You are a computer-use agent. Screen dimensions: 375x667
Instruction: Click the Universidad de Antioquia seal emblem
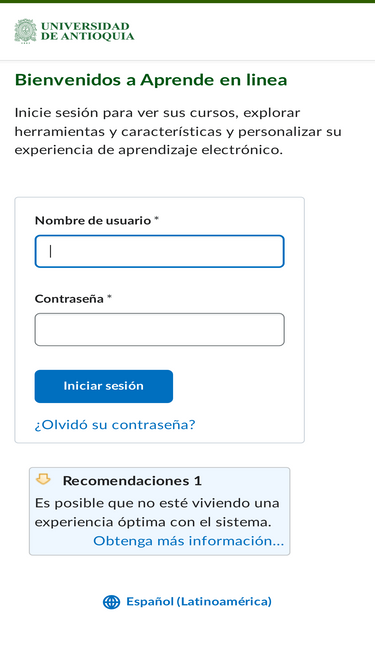[26, 31]
